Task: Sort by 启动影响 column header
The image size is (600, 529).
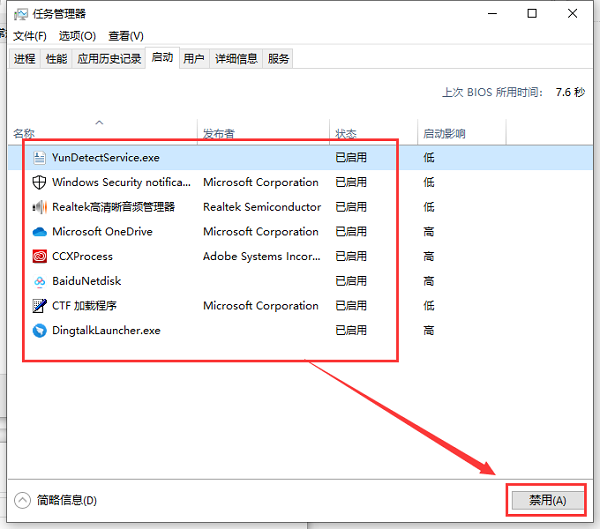Action: click(444, 133)
